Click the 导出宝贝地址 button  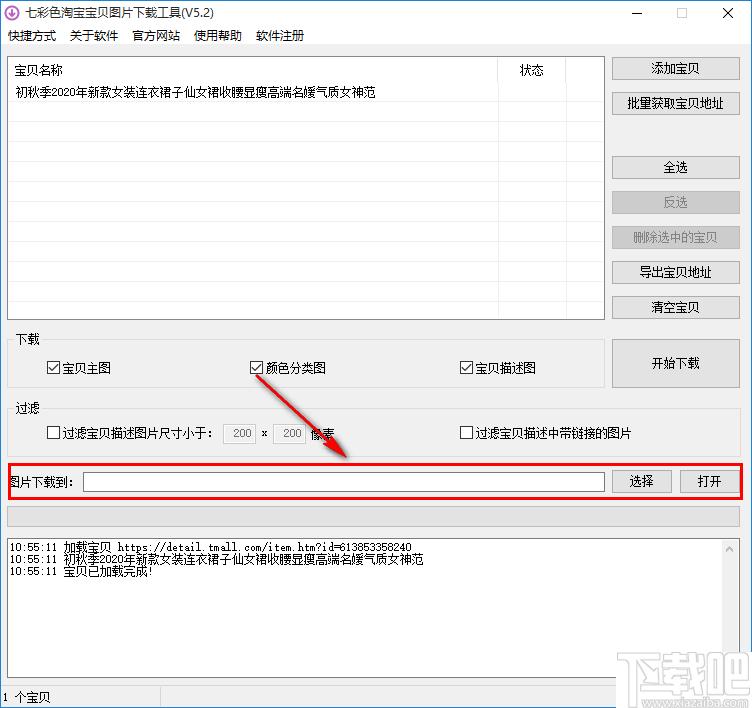click(x=675, y=272)
